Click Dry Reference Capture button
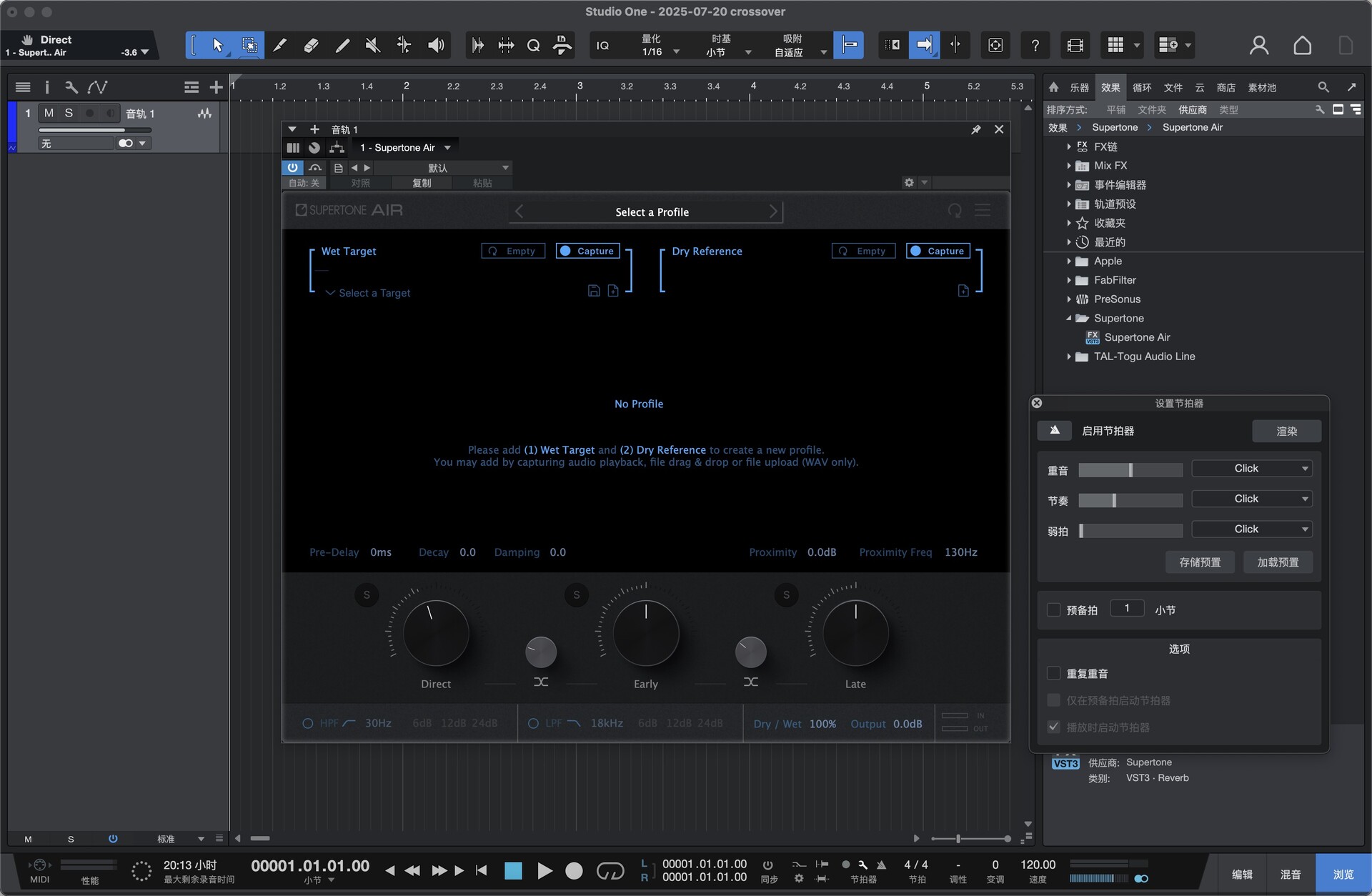 tap(938, 251)
